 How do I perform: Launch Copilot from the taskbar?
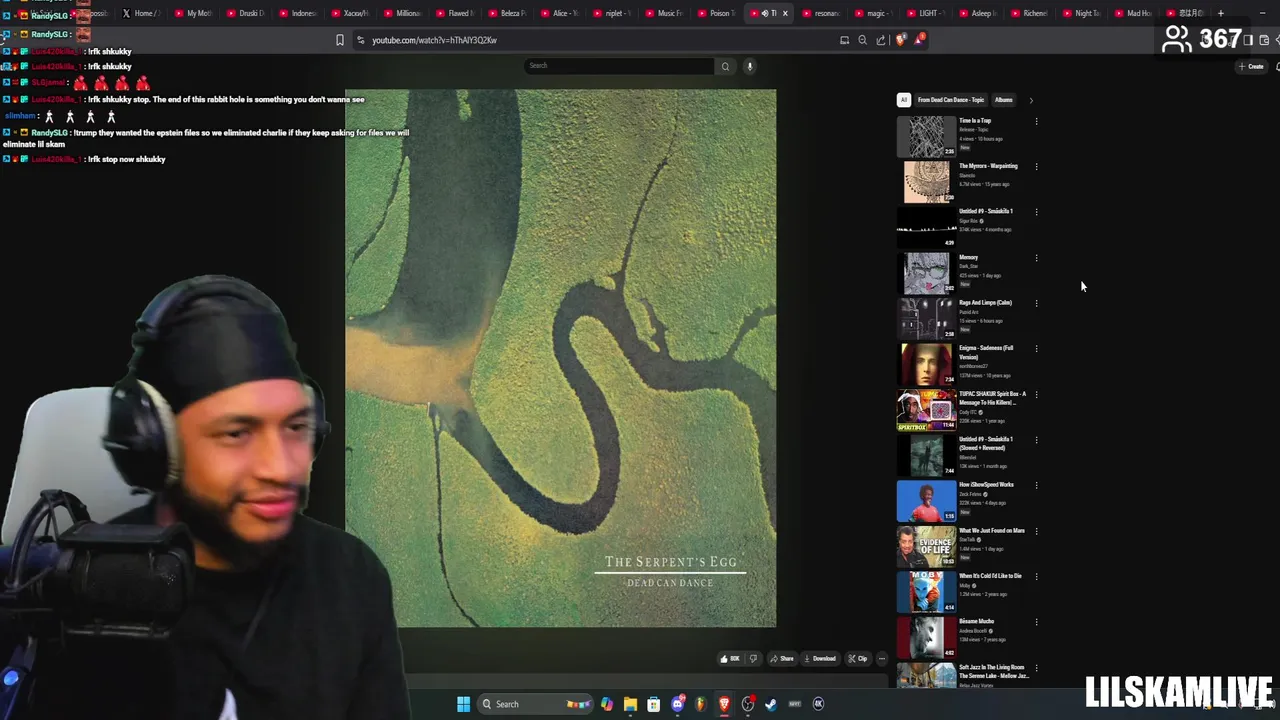tap(606, 704)
